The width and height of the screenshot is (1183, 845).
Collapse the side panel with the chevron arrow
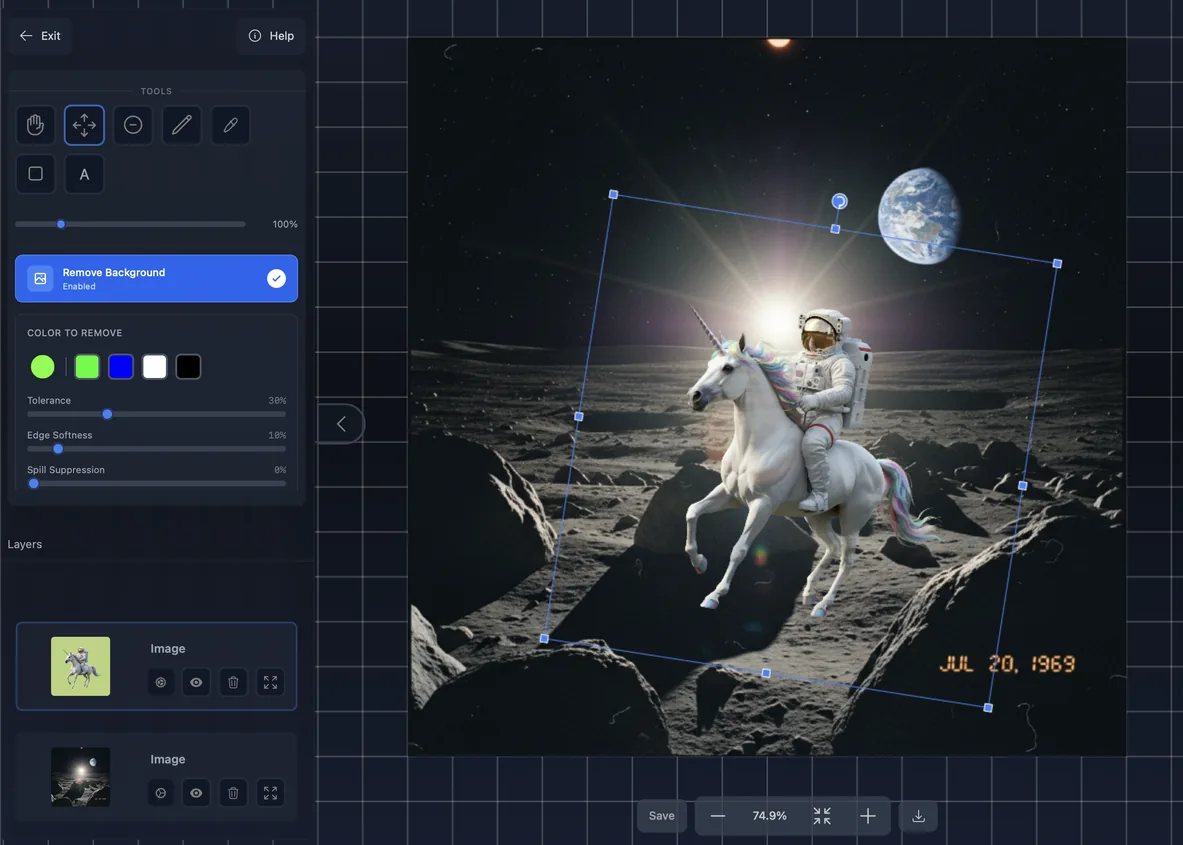pyautogui.click(x=340, y=423)
